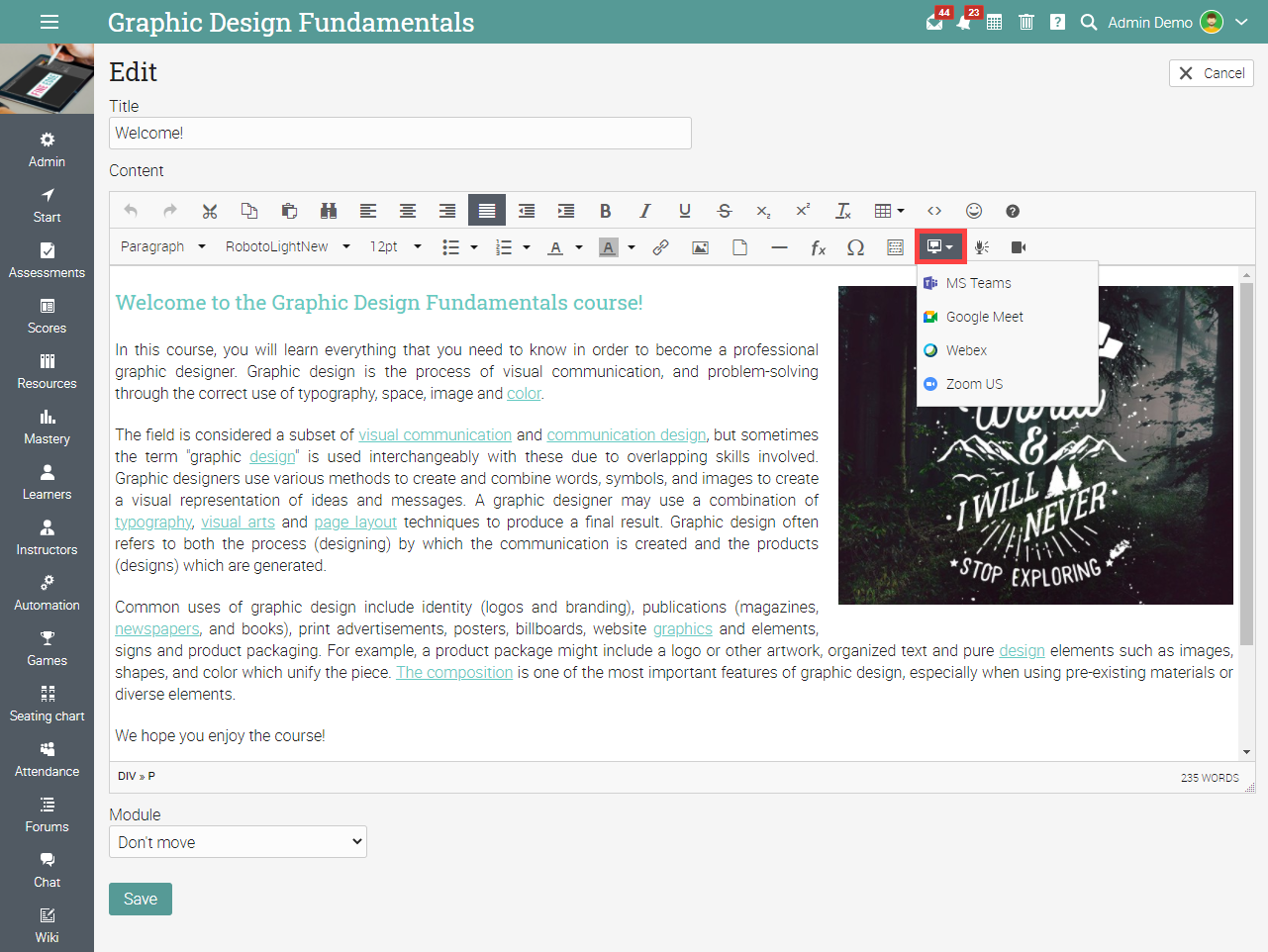Click the record audio microphone icon
The height and width of the screenshot is (952, 1268).
coord(981,247)
